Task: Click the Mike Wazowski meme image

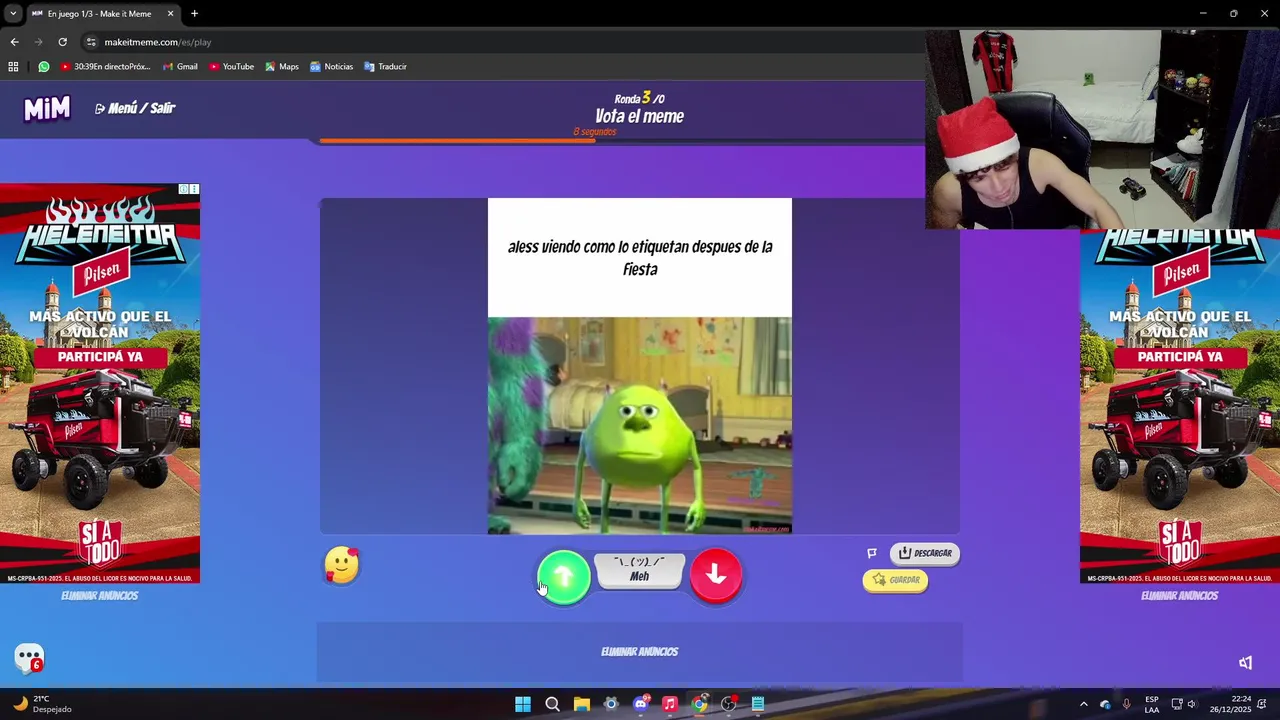Action: 640,426
